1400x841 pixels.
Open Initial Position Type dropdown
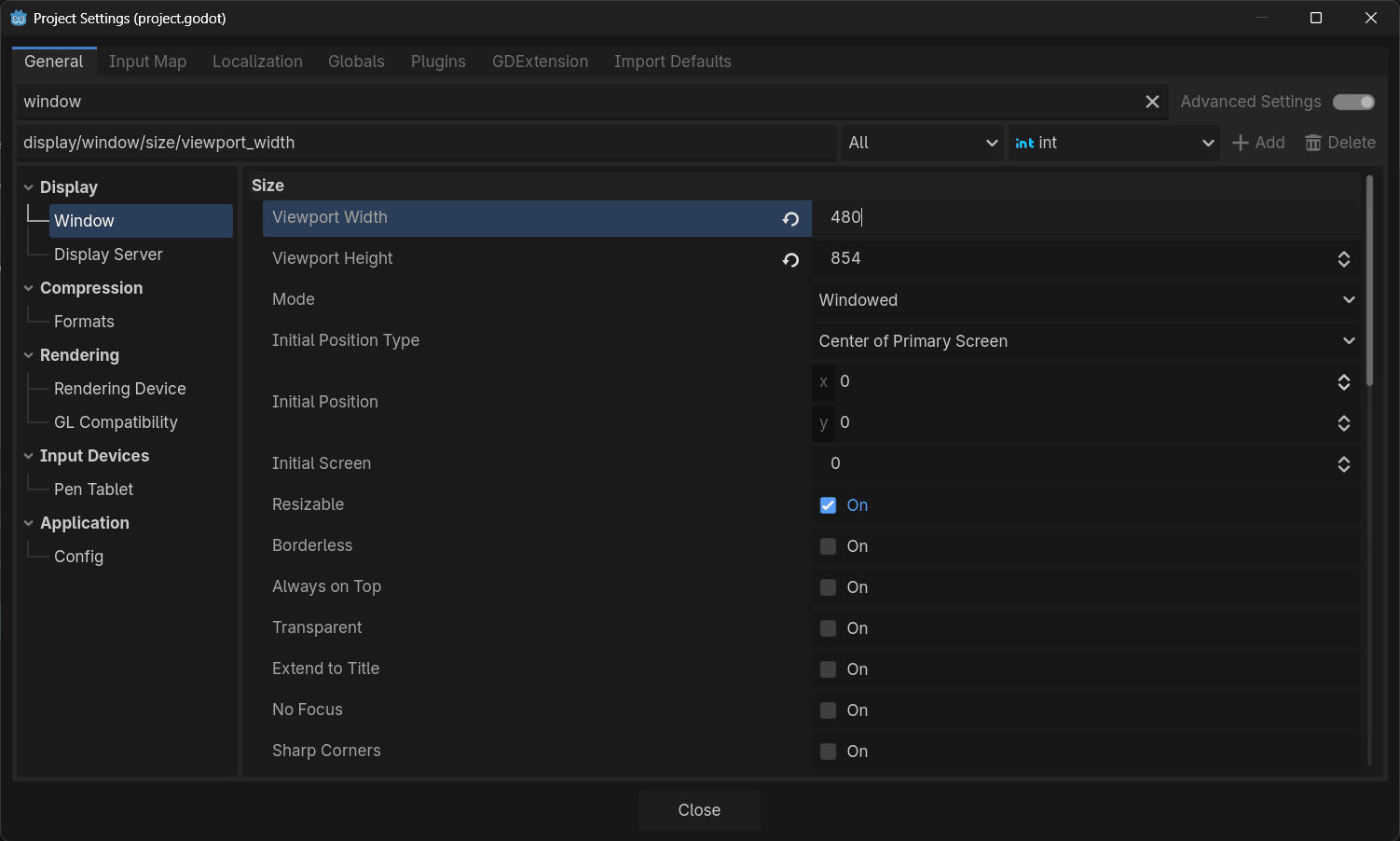[1086, 341]
